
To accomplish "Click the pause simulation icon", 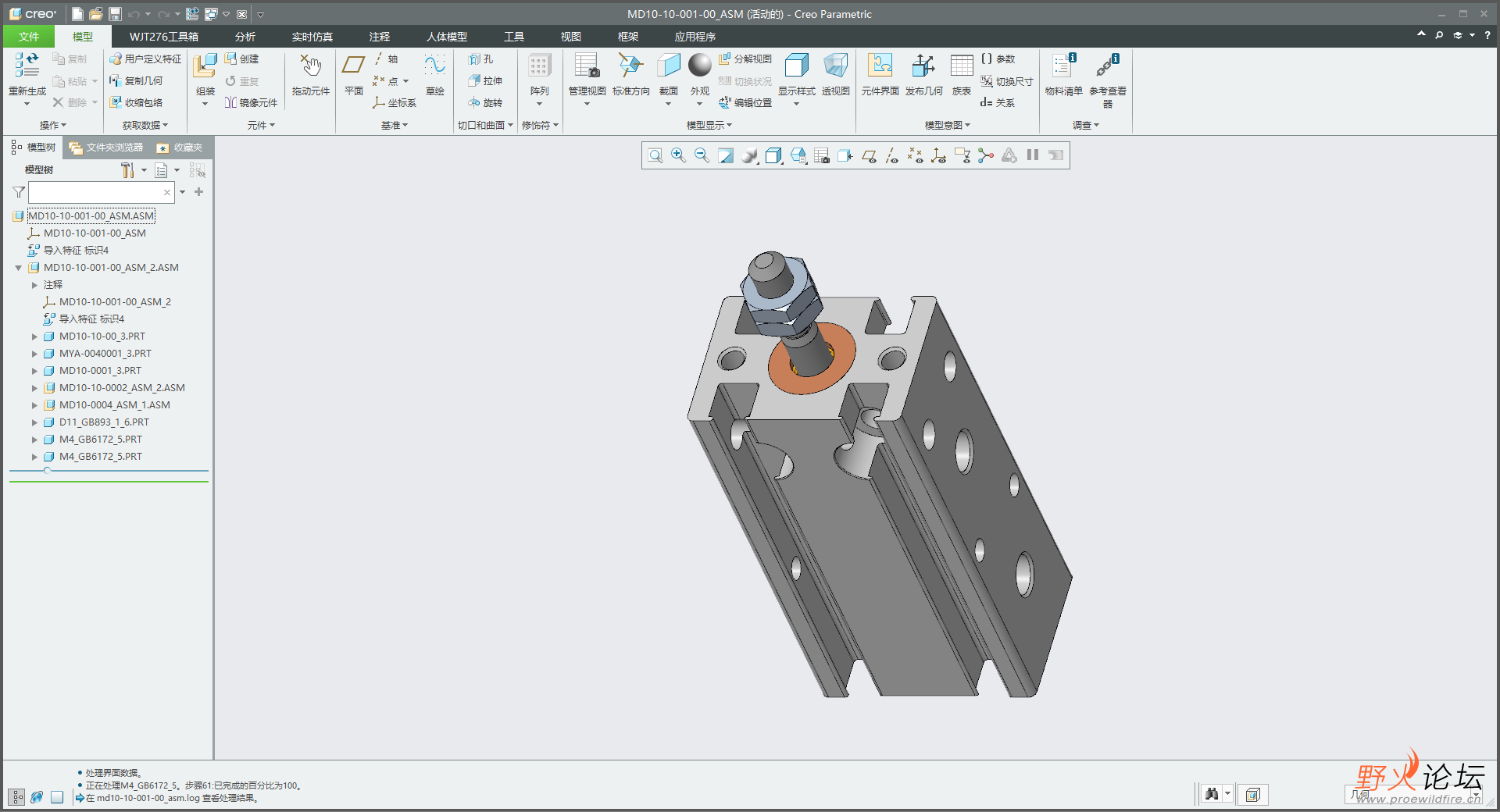I will tap(1033, 155).
